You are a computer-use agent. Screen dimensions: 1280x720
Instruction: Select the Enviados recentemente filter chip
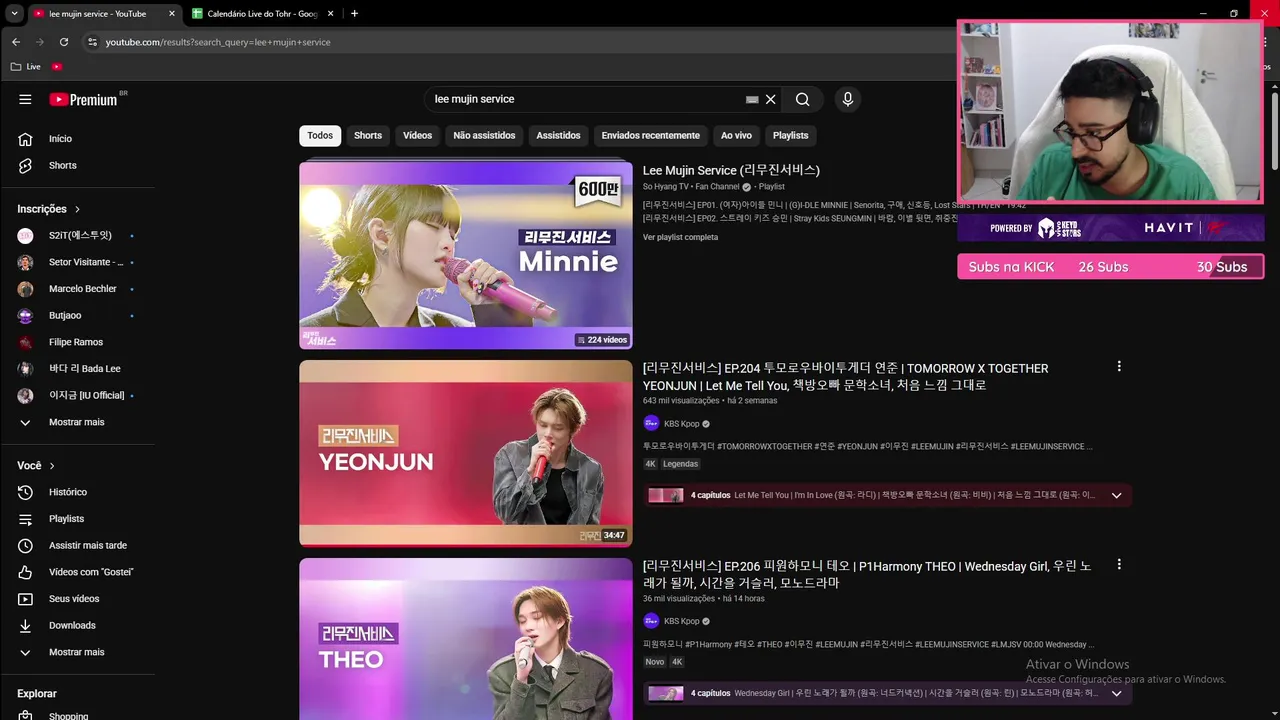pyautogui.click(x=651, y=136)
